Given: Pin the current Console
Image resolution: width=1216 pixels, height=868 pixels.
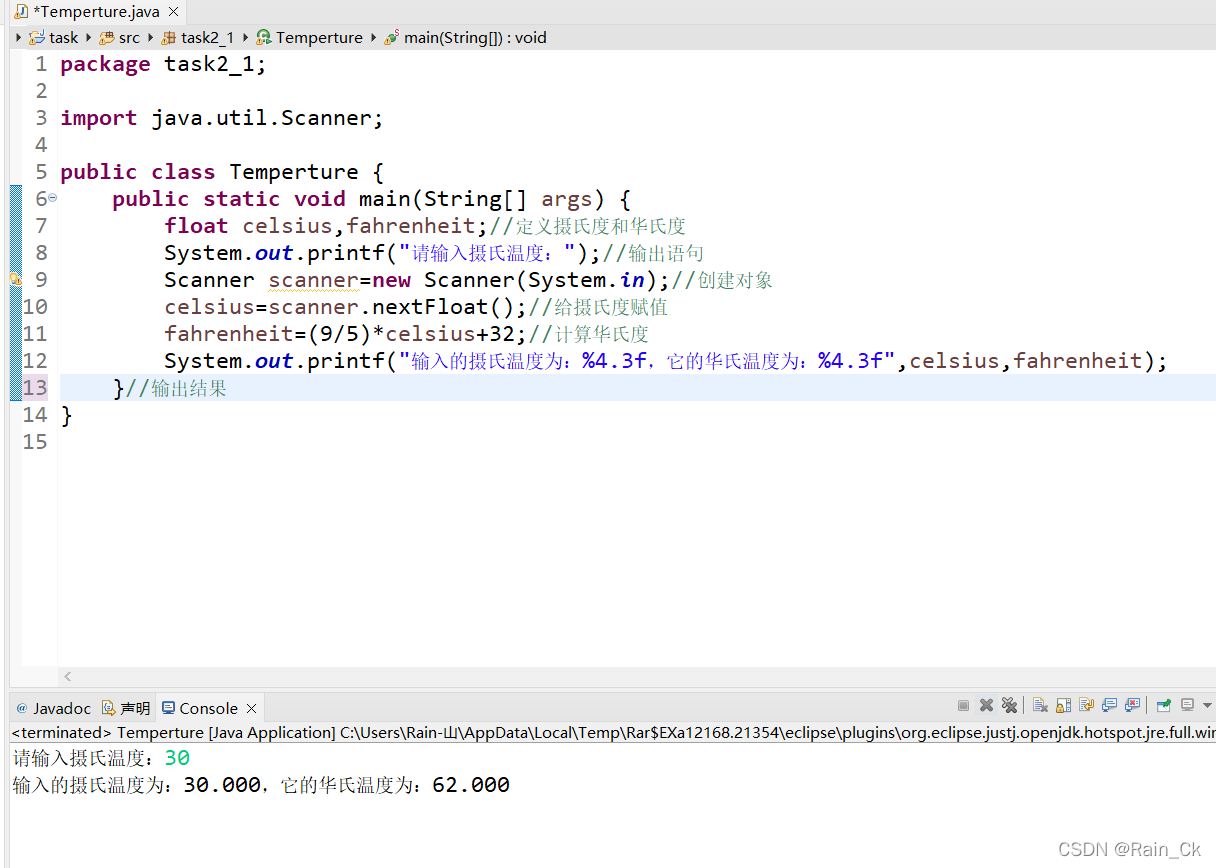Looking at the screenshot, I should tap(1164, 705).
